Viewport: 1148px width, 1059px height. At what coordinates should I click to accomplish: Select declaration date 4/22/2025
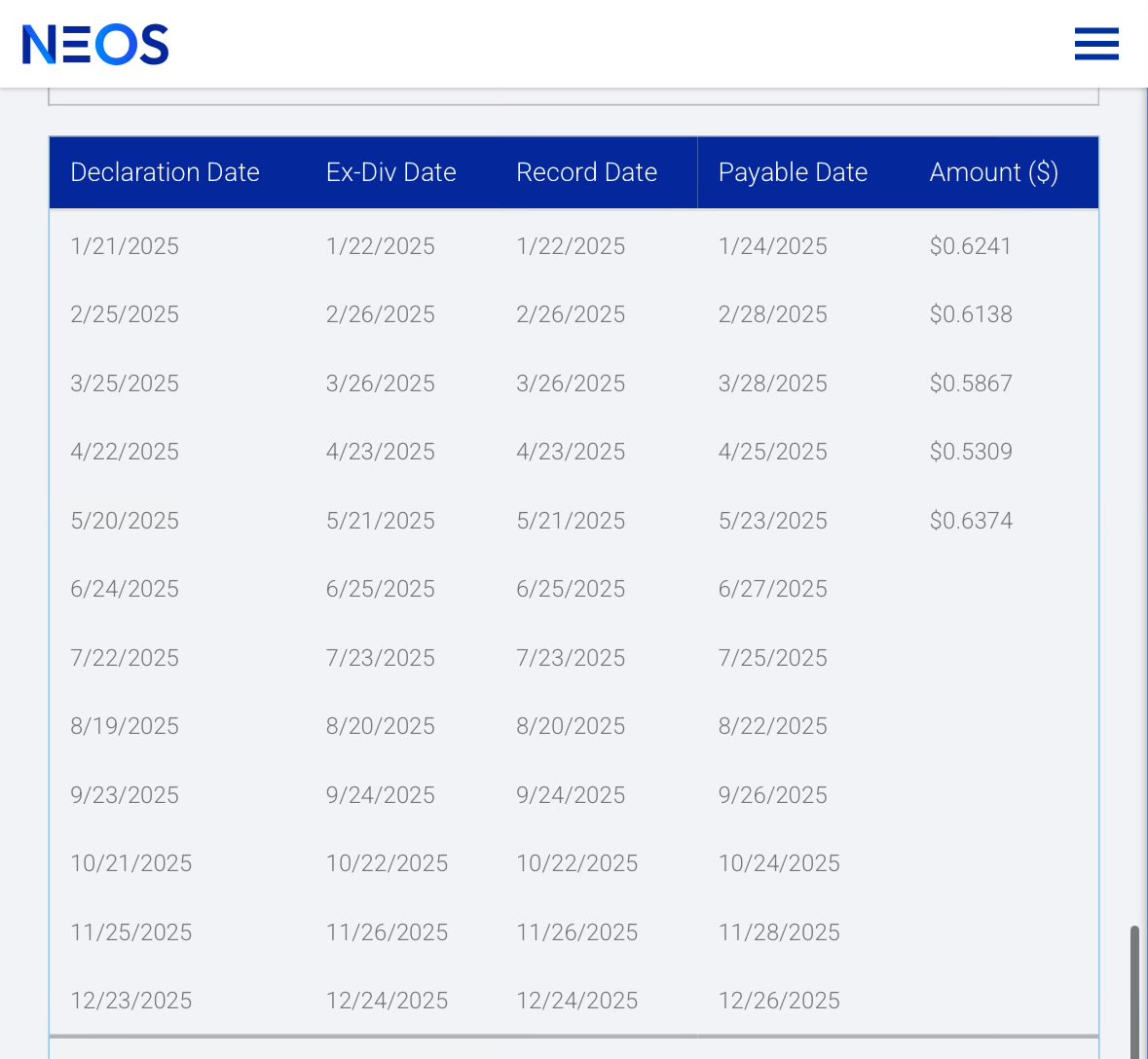(x=125, y=451)
